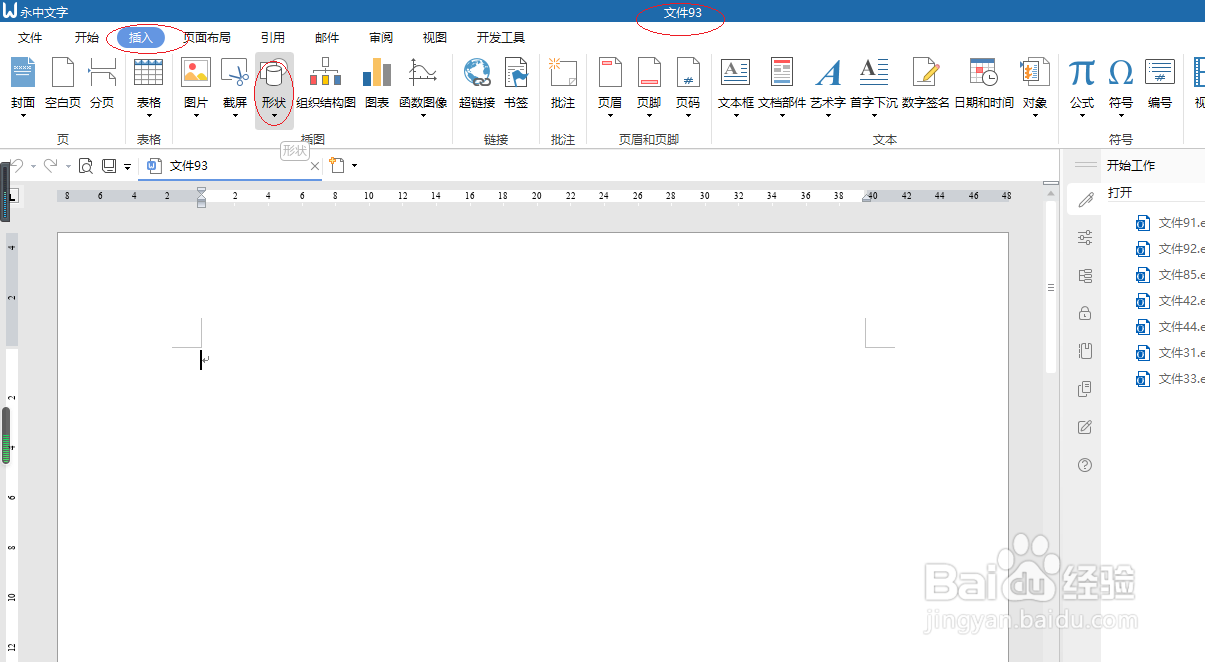Open recent file 文件92
This screenshot has height=662, width=1205.
click(x=1170, y=249)
